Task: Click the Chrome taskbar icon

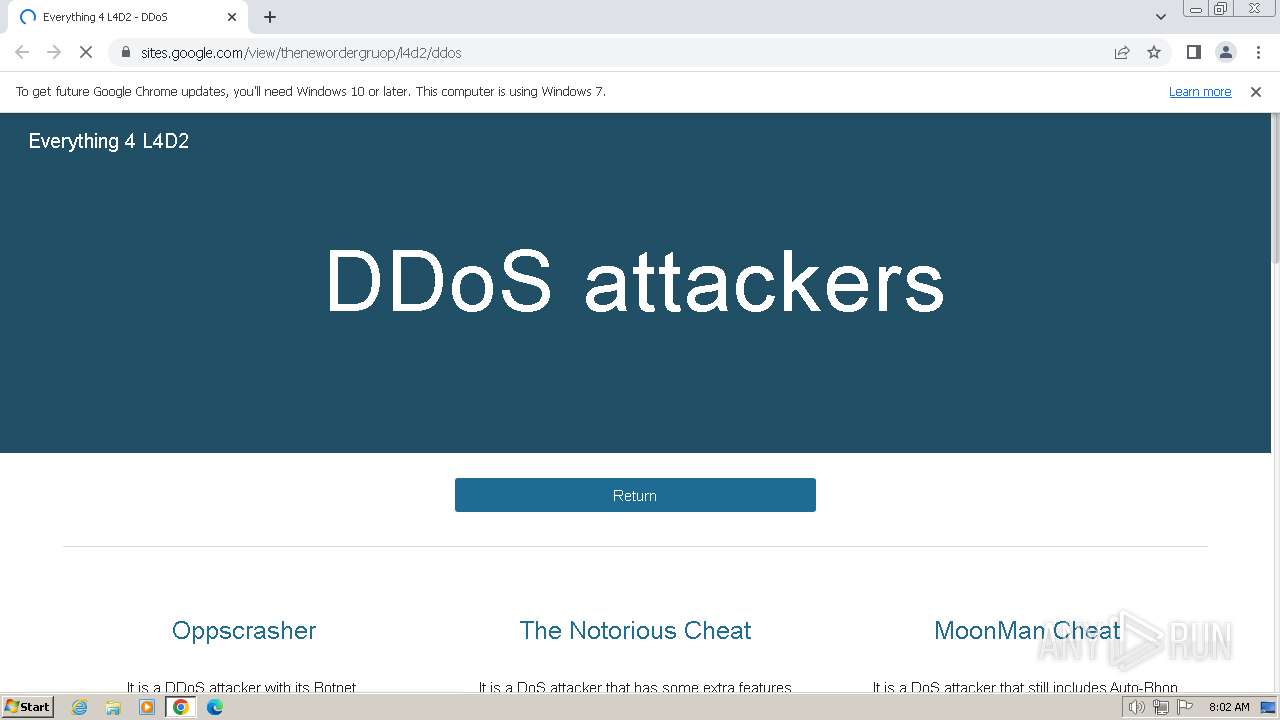Action: (x=181, y=707)
